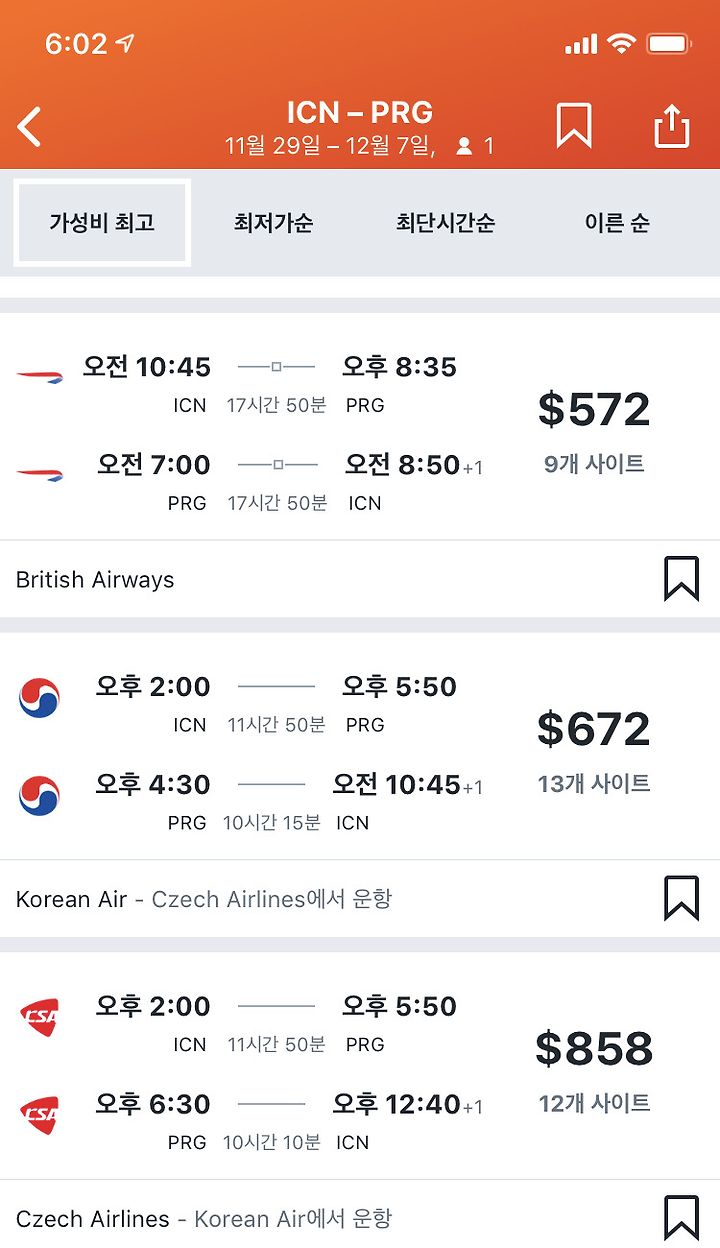The image size is (720, 1248).
Task: Switch to 최단시간순 sort tab
Action: (445, 222)
